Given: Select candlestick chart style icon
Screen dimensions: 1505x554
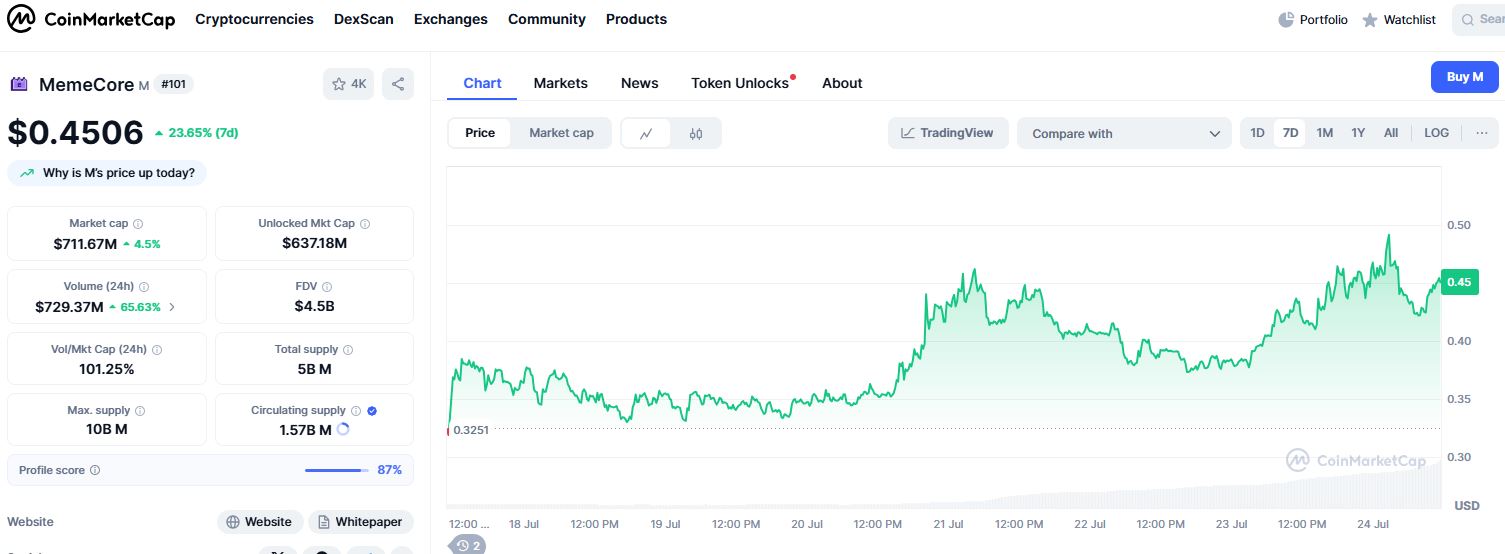Looking at the screenshot, I should tap(696, 133).
